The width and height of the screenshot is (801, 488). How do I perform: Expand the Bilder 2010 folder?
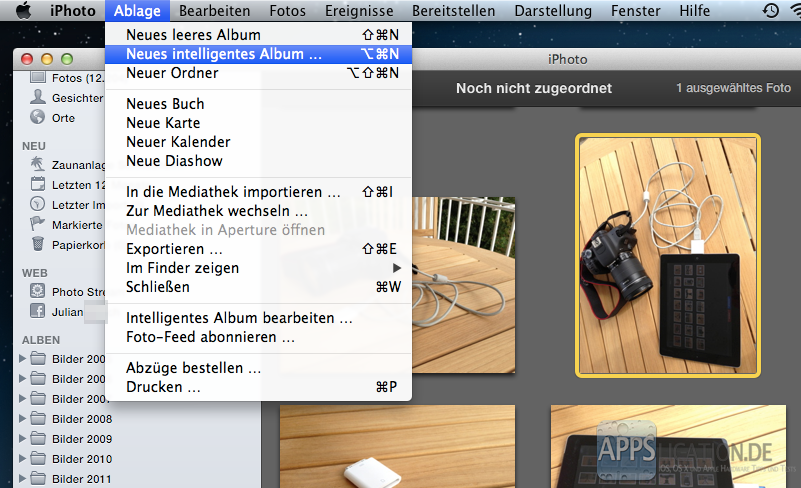pos(22,458)
